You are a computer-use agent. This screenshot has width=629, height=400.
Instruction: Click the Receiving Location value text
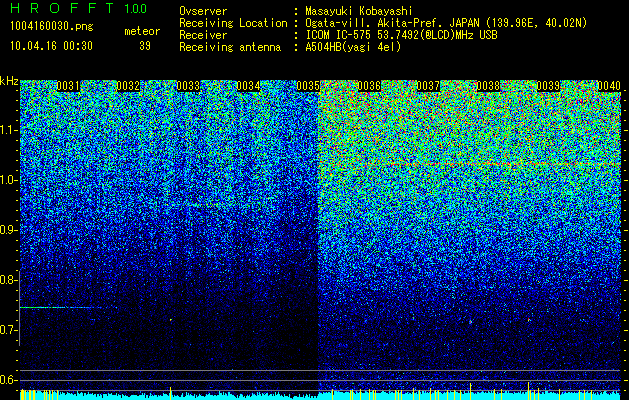(446, 24)
